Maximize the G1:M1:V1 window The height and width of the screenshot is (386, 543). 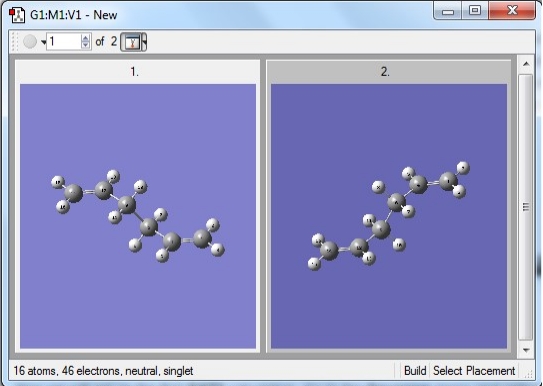(474, 10)
